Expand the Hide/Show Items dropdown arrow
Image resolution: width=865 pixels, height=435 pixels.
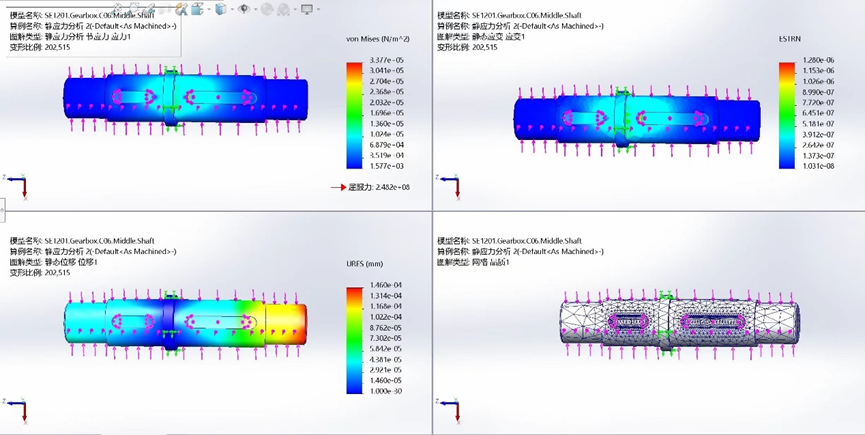click(254, 10)
